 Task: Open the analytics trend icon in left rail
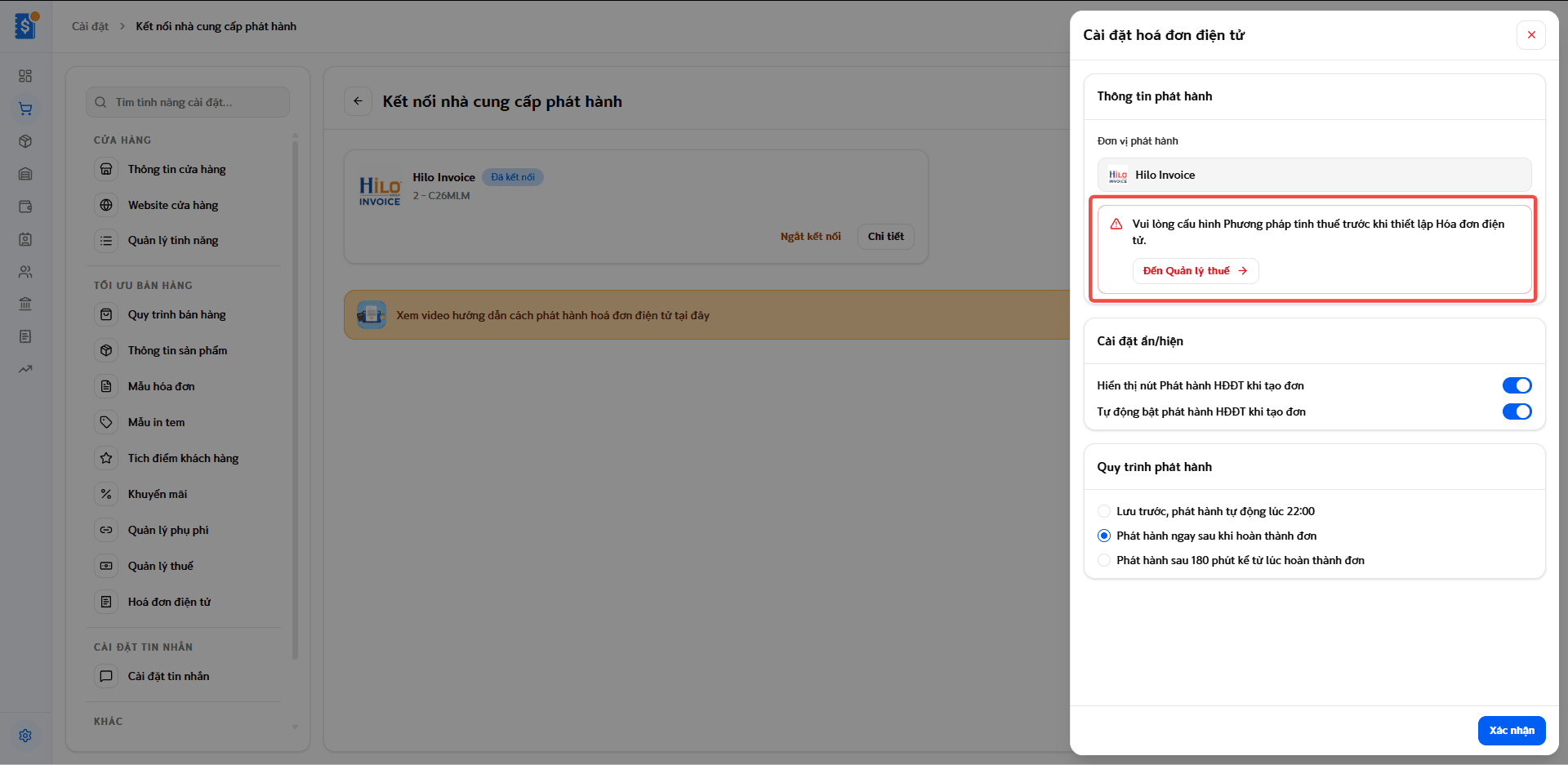(25, 369)
